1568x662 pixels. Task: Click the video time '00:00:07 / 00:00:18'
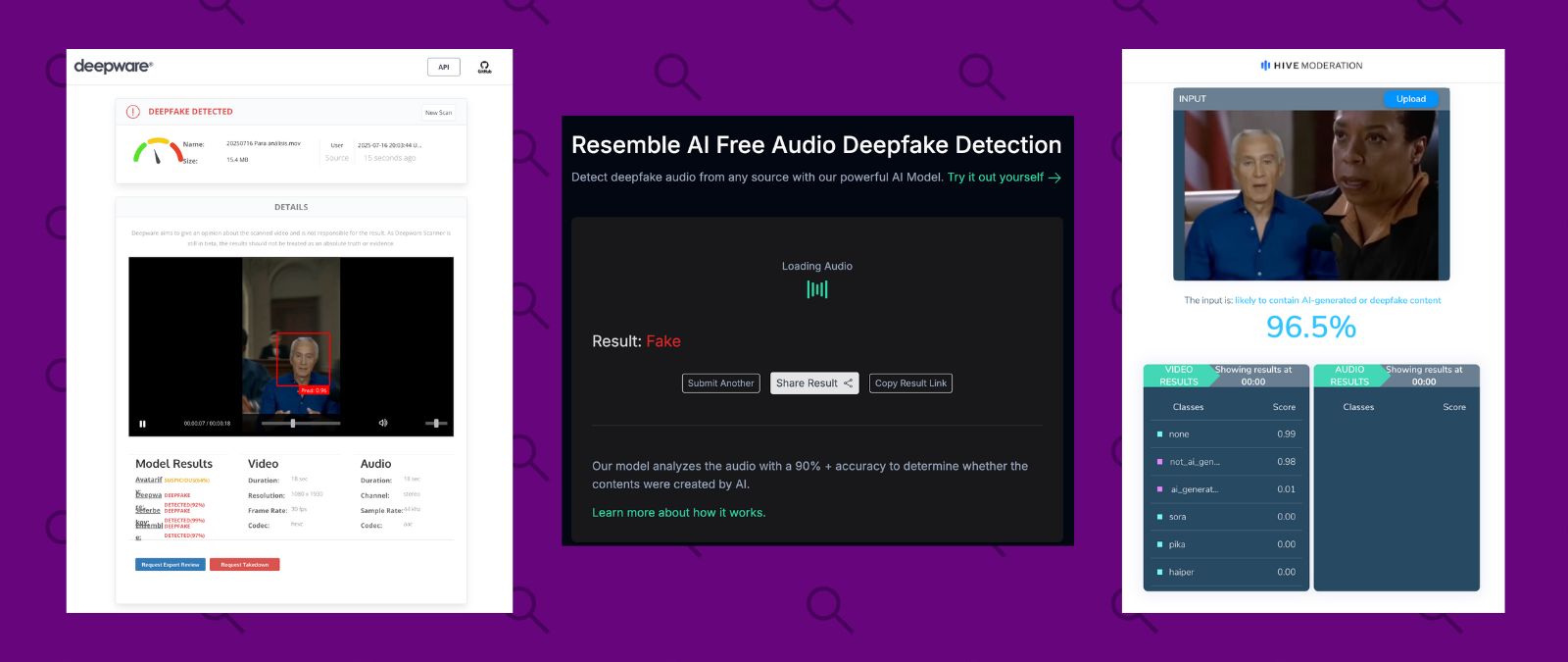(207, 424)
